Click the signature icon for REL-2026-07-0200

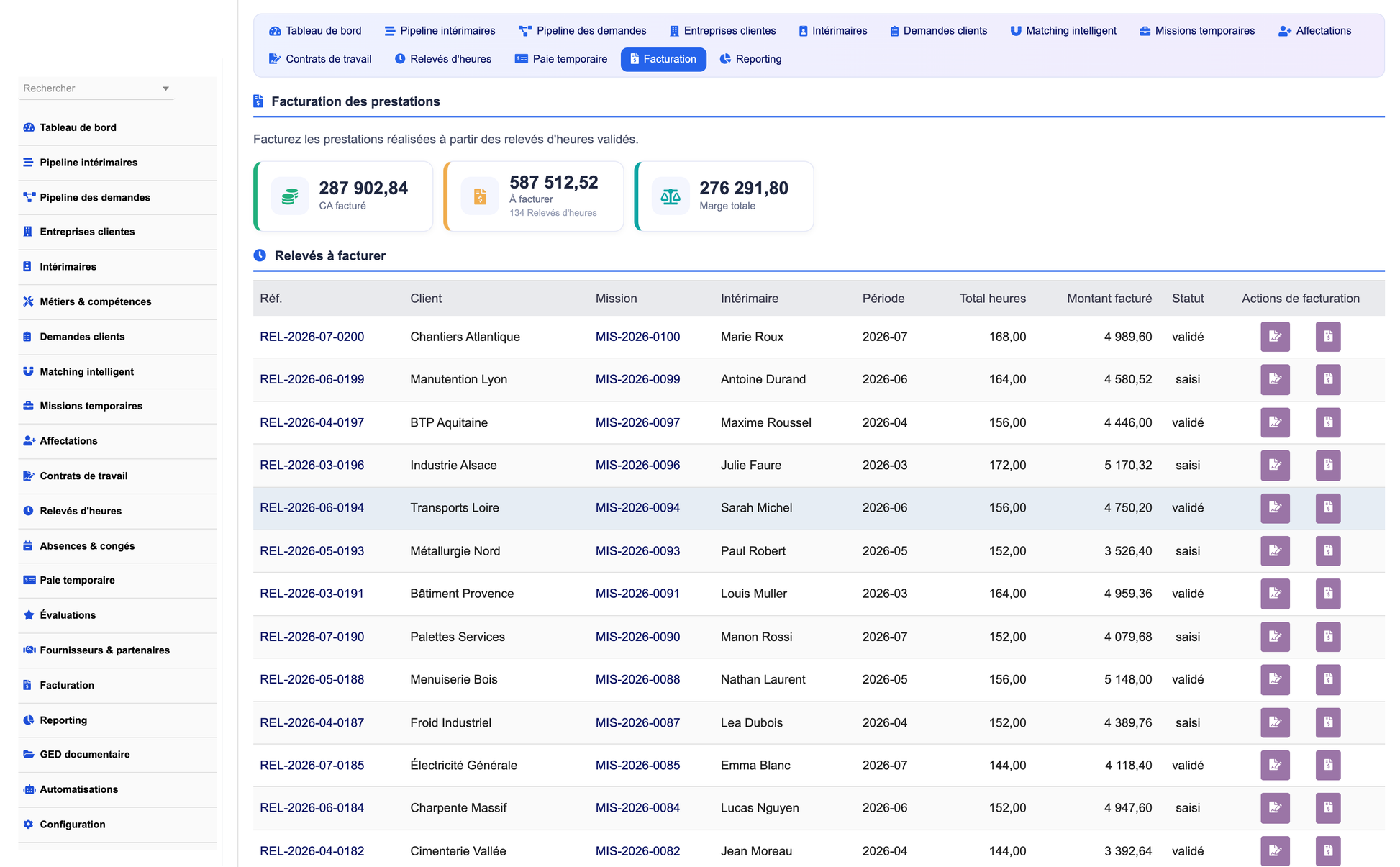[1275, 337]
